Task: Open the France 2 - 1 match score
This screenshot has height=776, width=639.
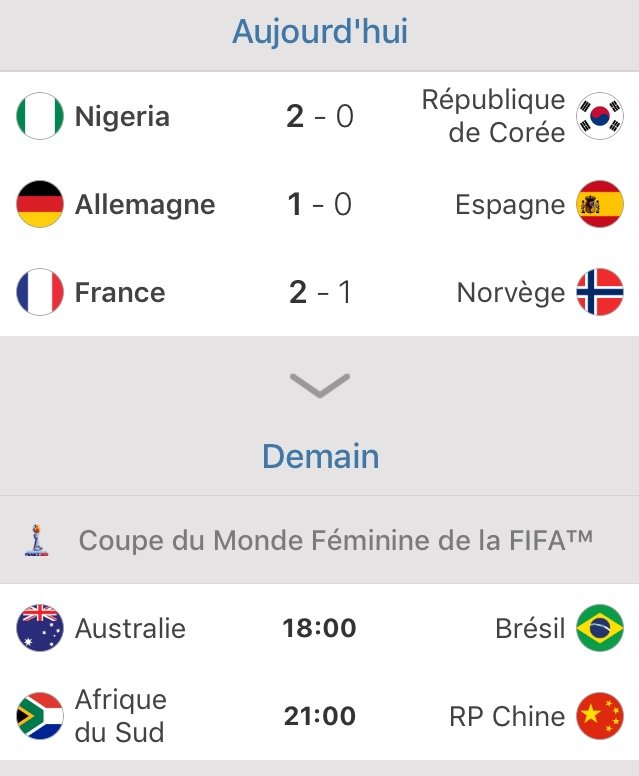Action: click(319, 293)
